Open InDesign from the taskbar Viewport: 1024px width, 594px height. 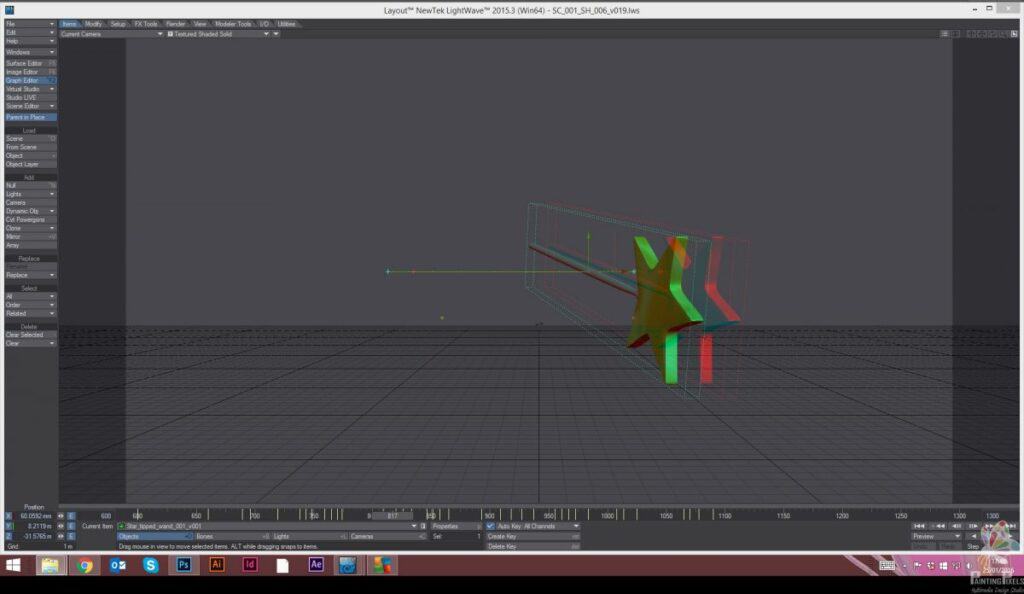coord(250,565)
